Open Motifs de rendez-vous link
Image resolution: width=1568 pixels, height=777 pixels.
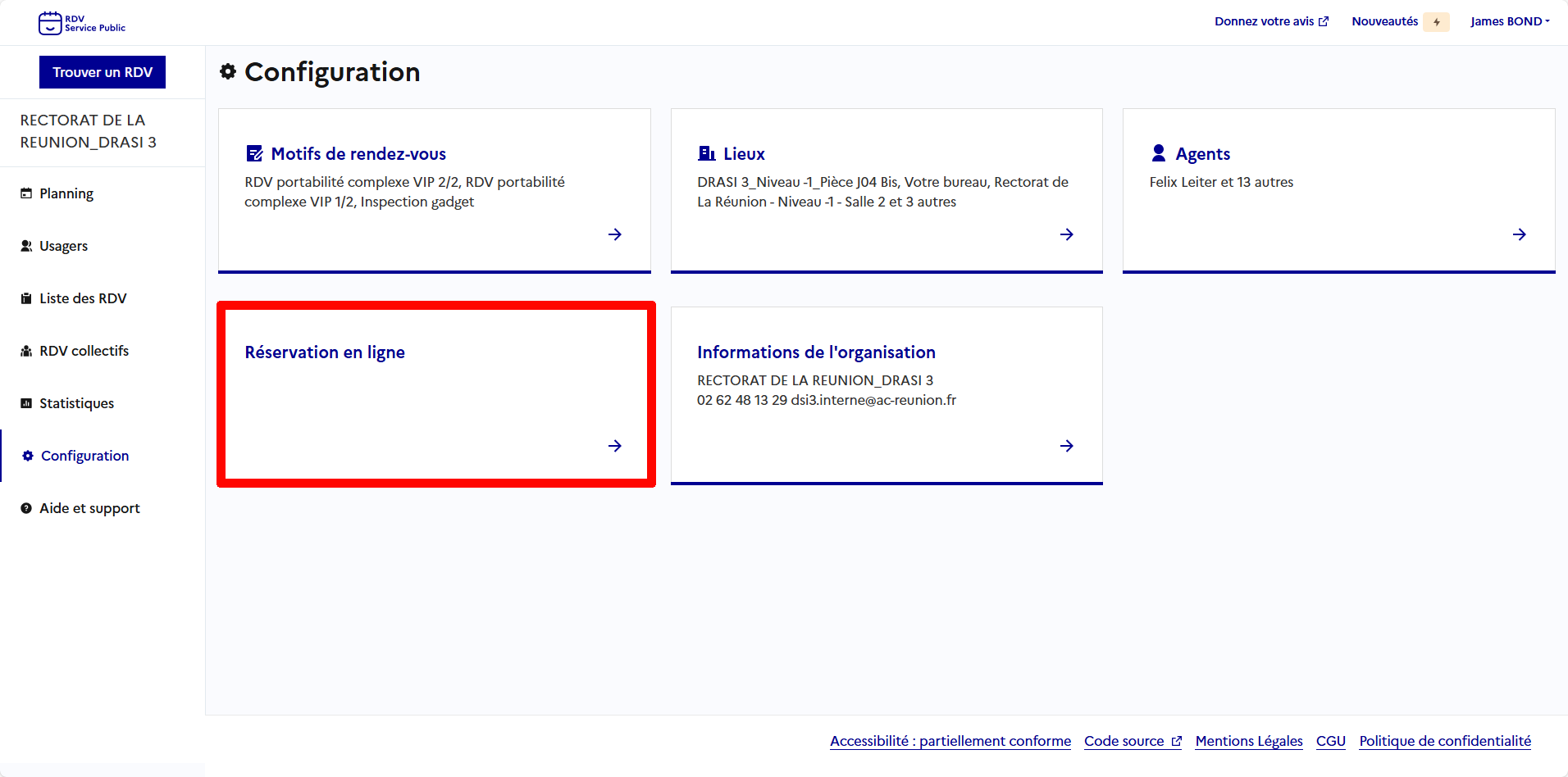click(x=358, y=154)
